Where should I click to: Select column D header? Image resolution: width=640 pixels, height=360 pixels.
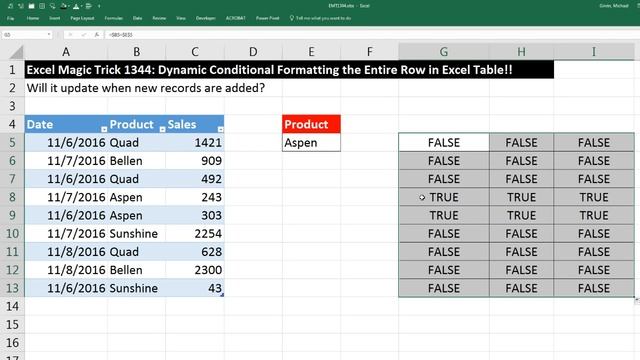point(253,52)
